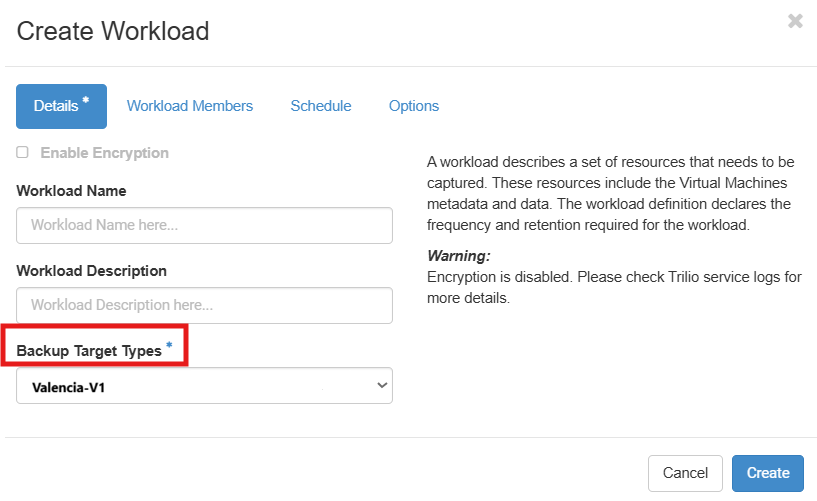Open the Options tab
The height and width of the screenshot is (501, 817).
coord(414,106)
